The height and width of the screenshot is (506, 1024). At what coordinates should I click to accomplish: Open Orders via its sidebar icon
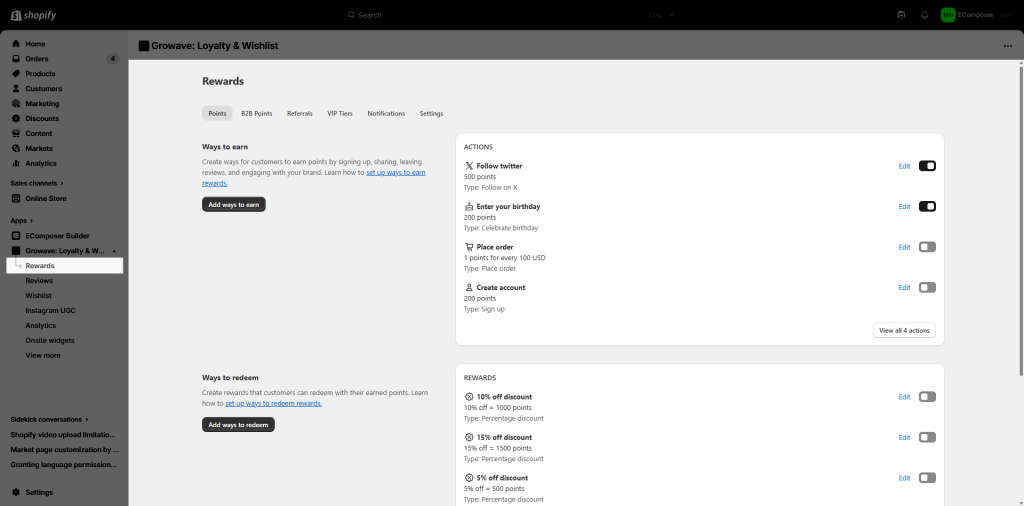pyautogui.click(x=16, y=59)
